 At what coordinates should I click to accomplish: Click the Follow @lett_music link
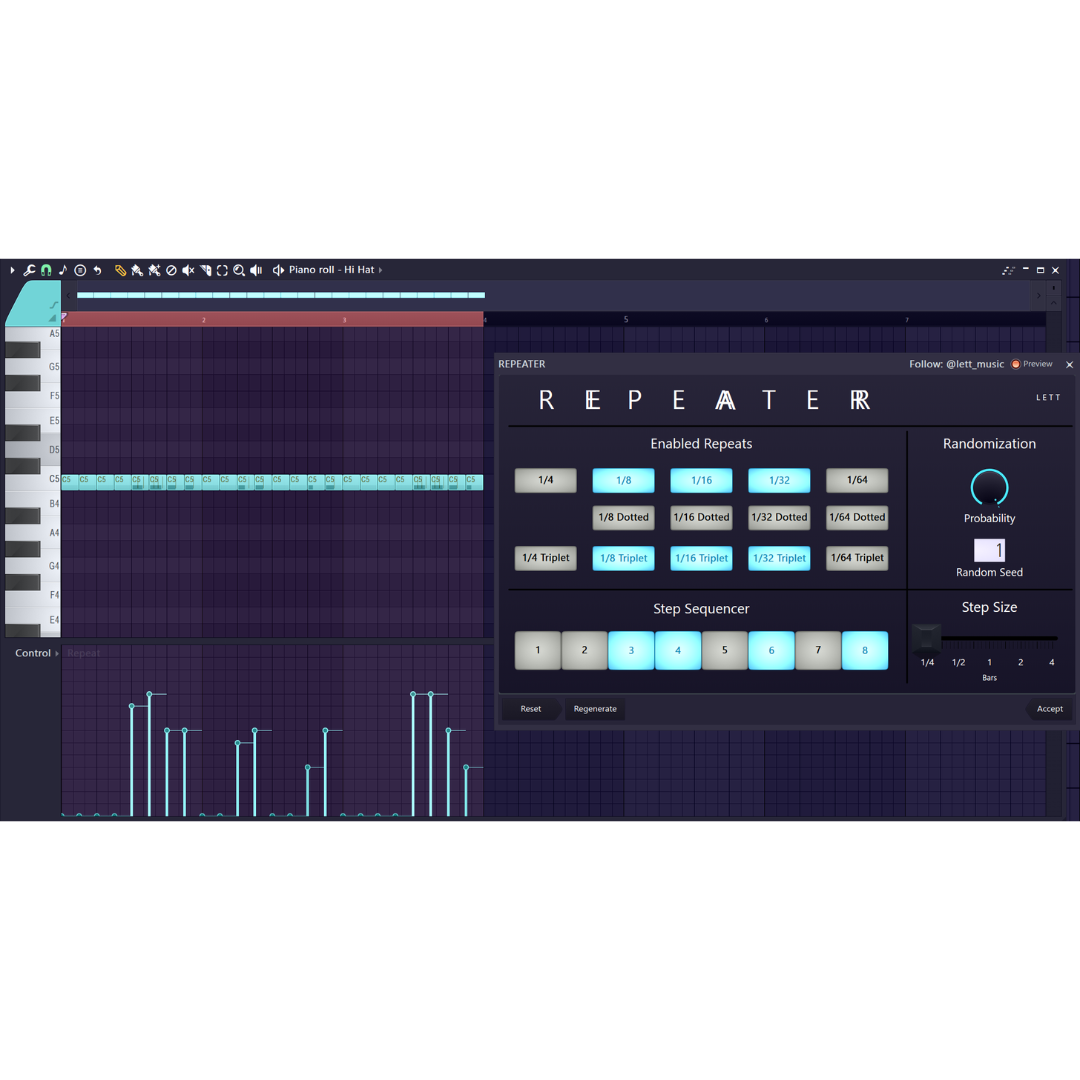pyautogui.click(x=956, y=364)
